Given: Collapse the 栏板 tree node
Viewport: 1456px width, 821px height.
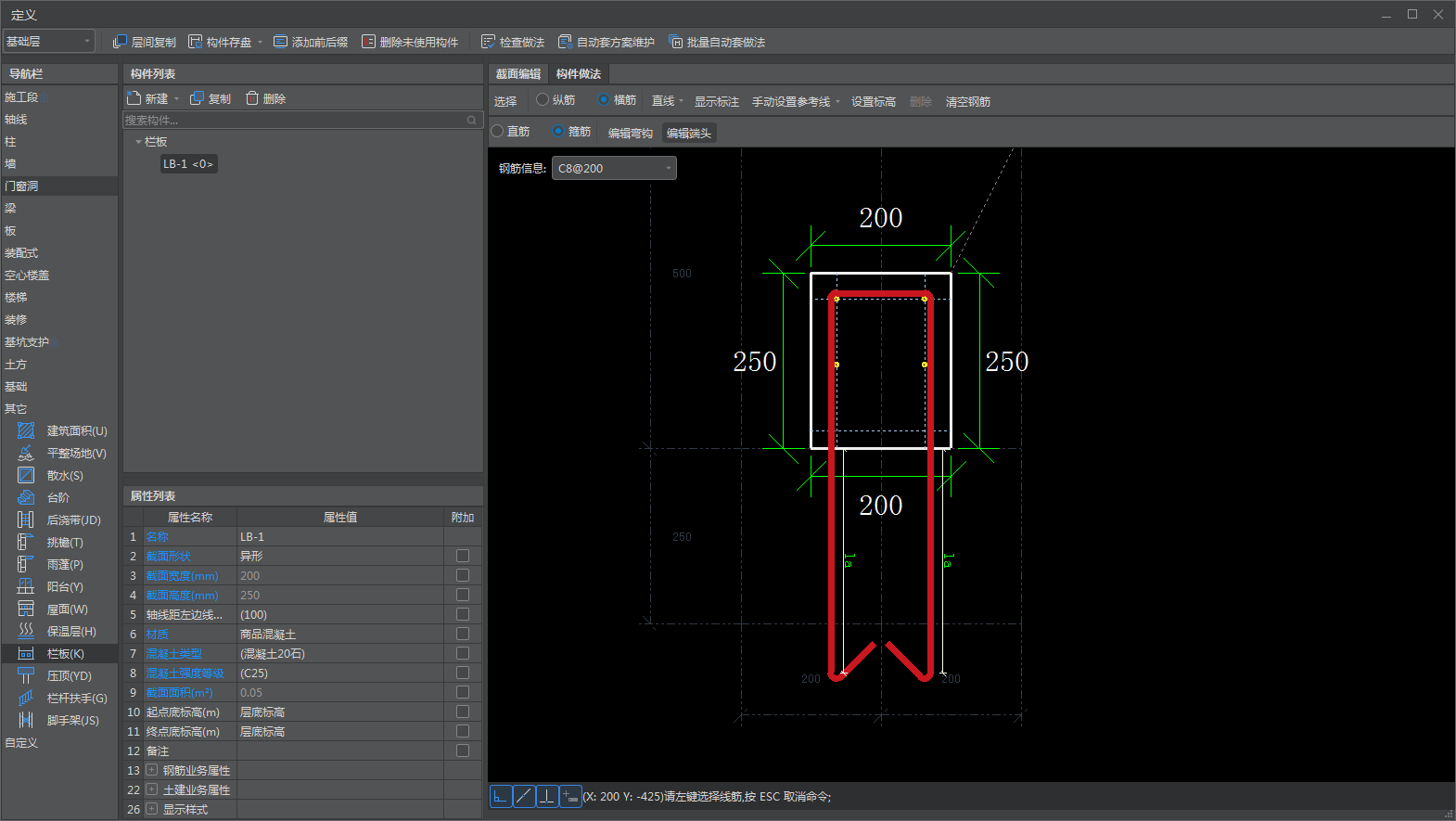Looking at the screenshot, I should click(x=138, y=142).
